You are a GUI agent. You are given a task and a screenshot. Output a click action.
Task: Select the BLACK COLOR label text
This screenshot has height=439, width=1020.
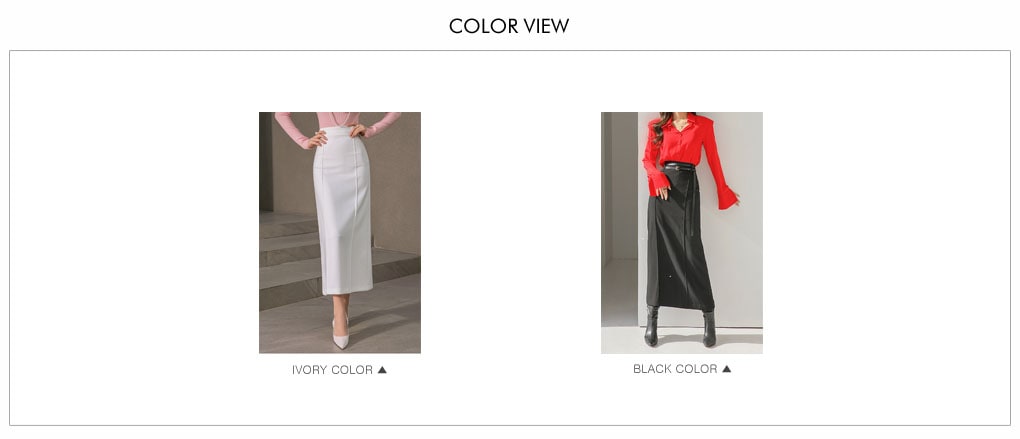(x=675, y=369)
